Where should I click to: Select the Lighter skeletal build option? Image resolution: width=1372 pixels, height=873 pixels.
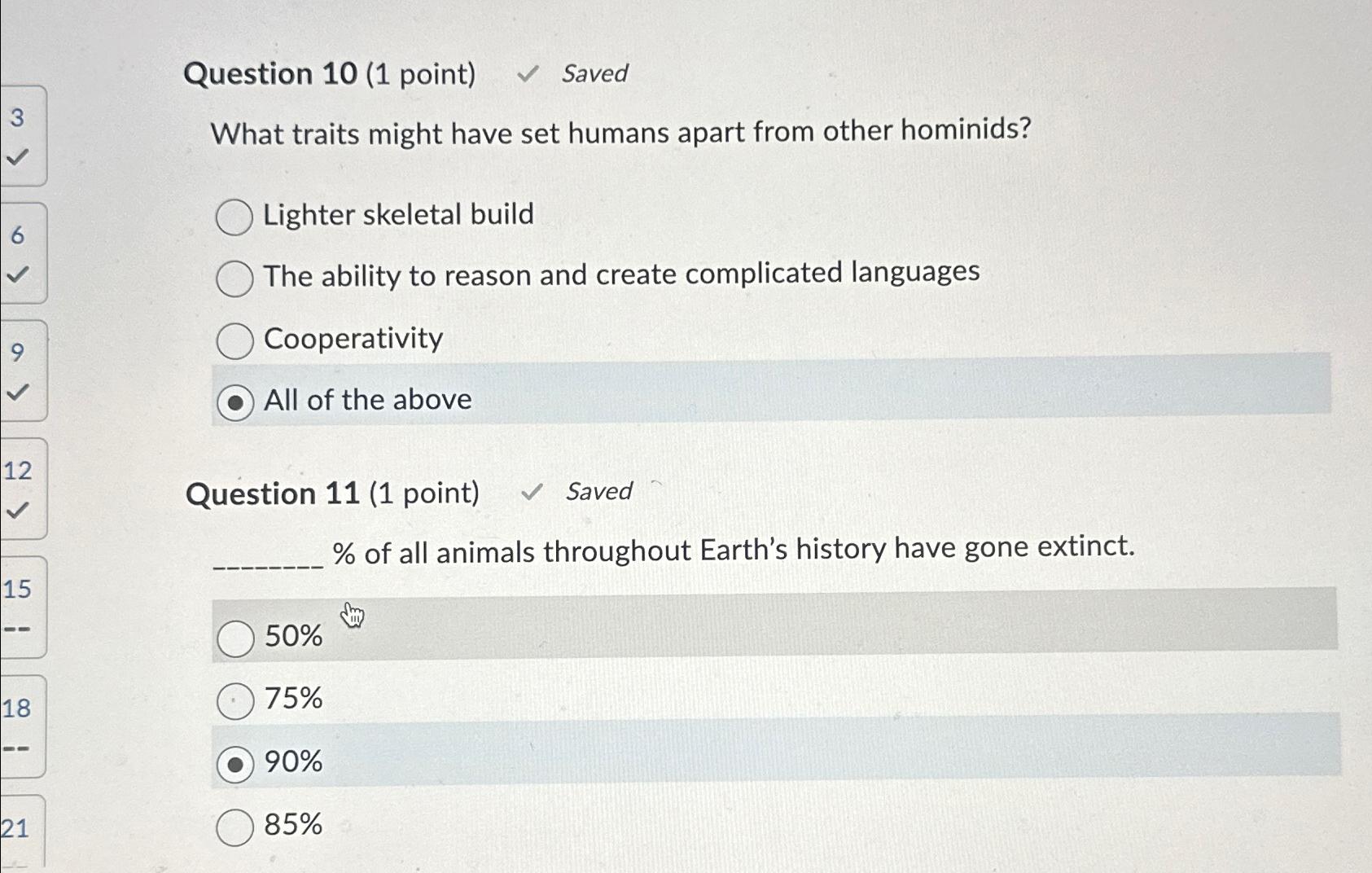pos(235,217)
